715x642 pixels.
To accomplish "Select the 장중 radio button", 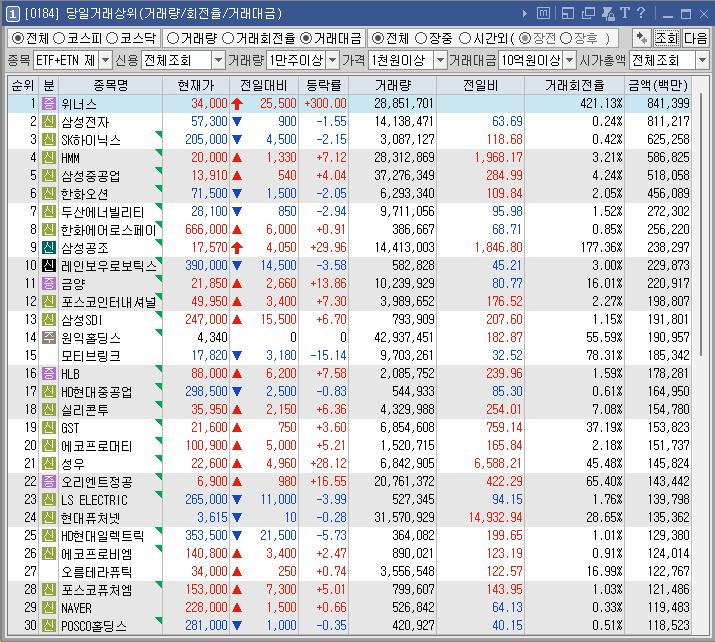I will tap(421, 38).
